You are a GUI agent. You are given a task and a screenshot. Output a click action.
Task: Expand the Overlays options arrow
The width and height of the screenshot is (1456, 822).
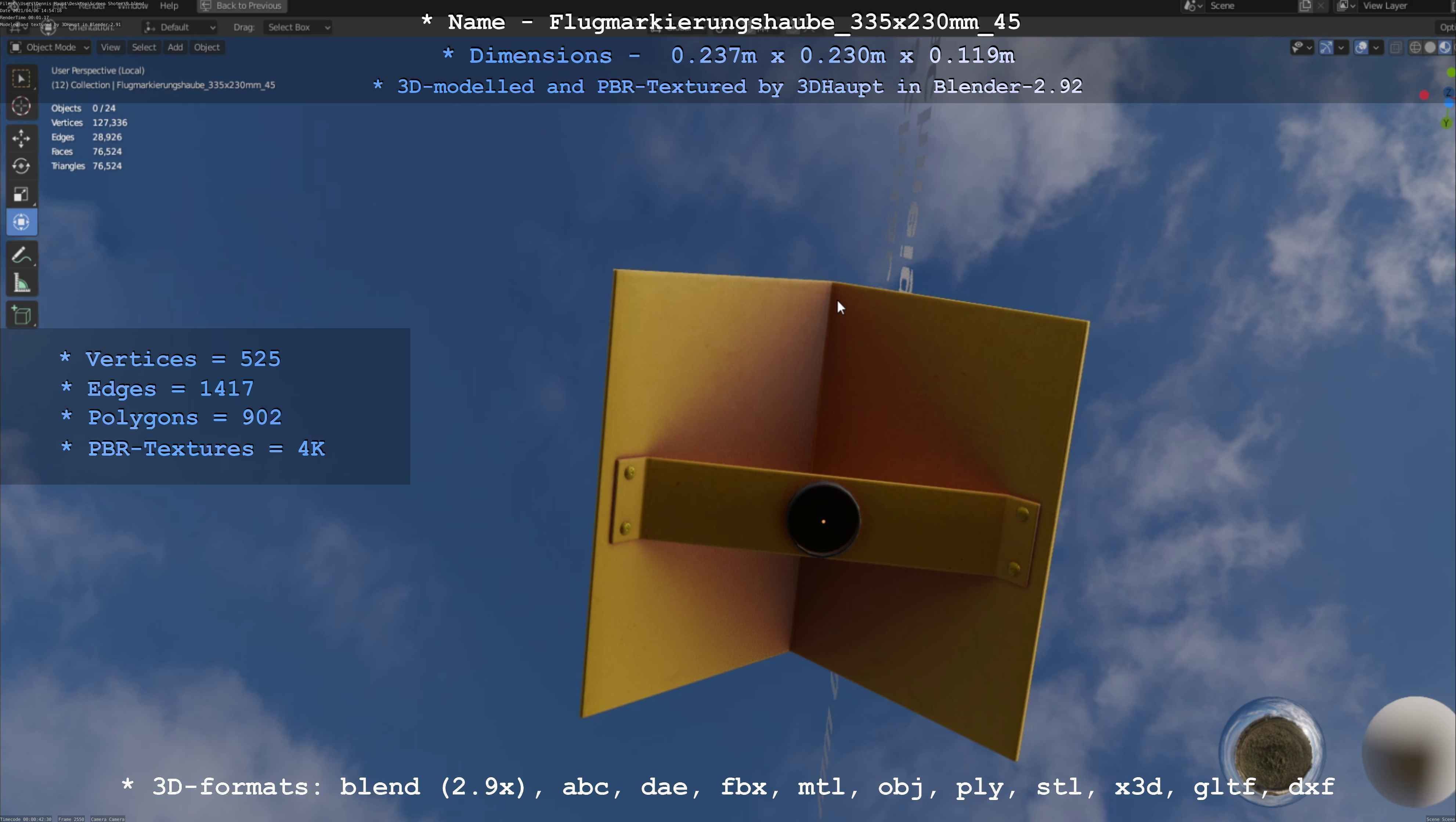point(1376,47)
